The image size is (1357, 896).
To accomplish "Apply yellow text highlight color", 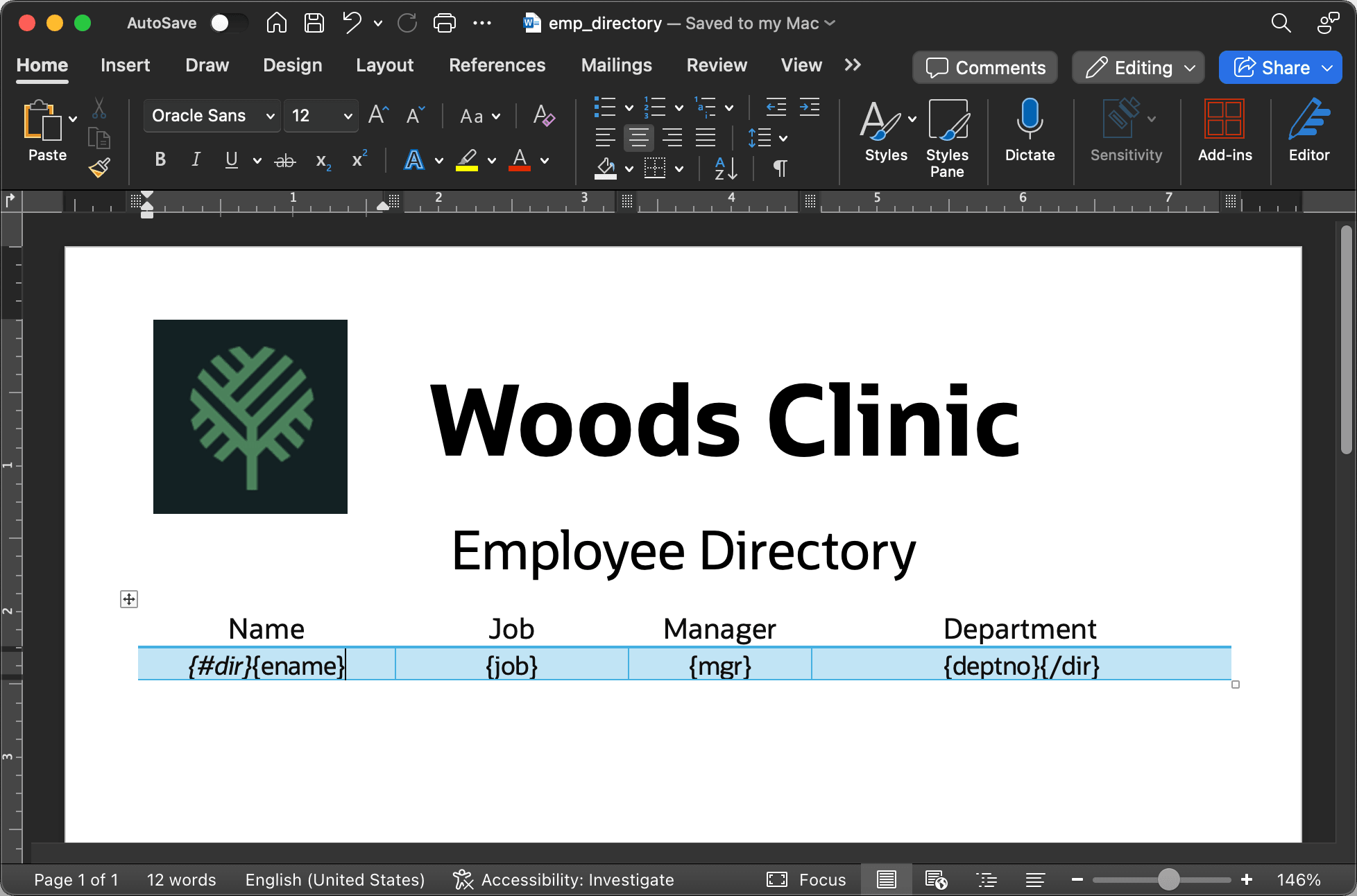I will (467, 160).
